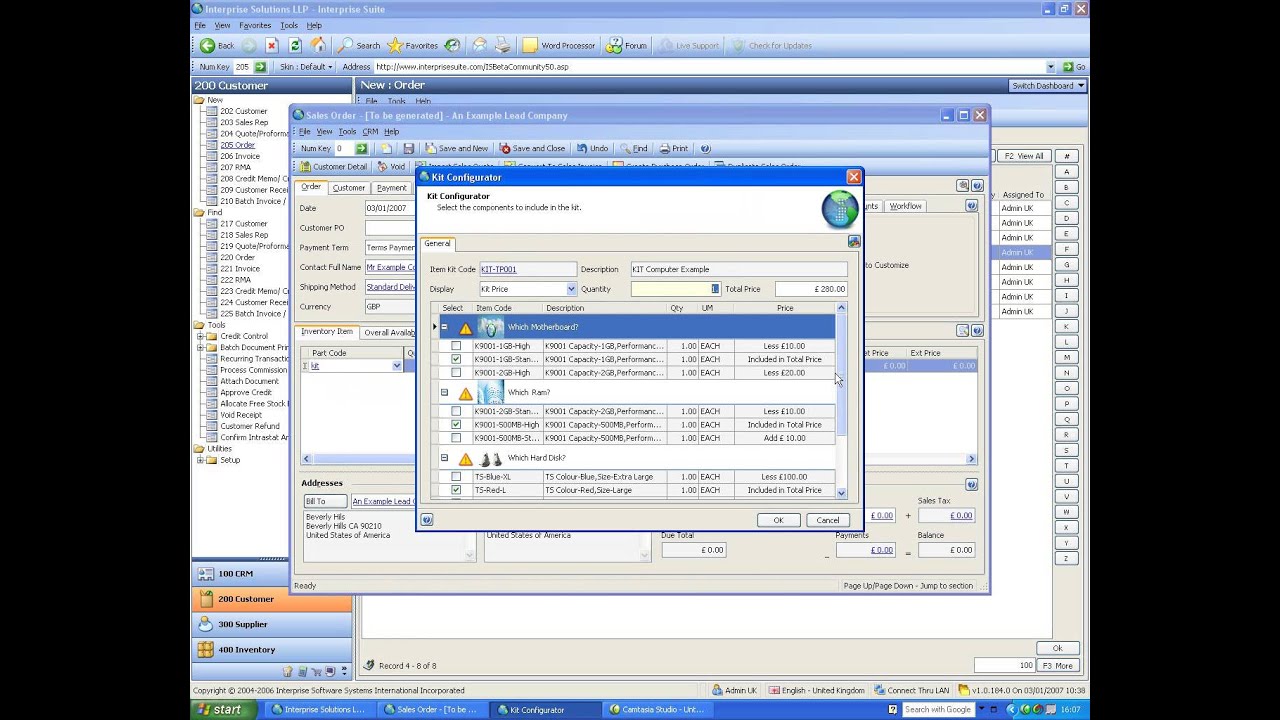Tick checkbox for K9001-2GB-High
The image size is (1280, 720).
[x=456, y=372]
